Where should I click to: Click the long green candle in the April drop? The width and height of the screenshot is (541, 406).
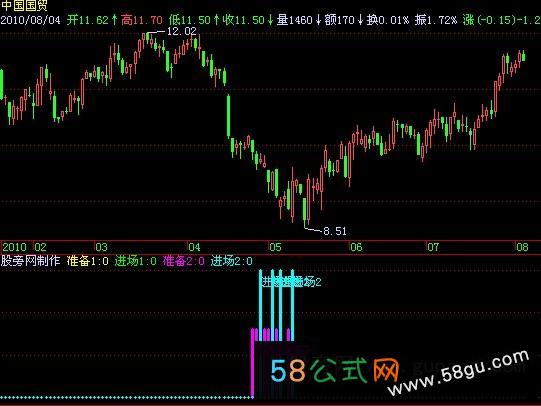pyautogui.click(x=228, y=116)
